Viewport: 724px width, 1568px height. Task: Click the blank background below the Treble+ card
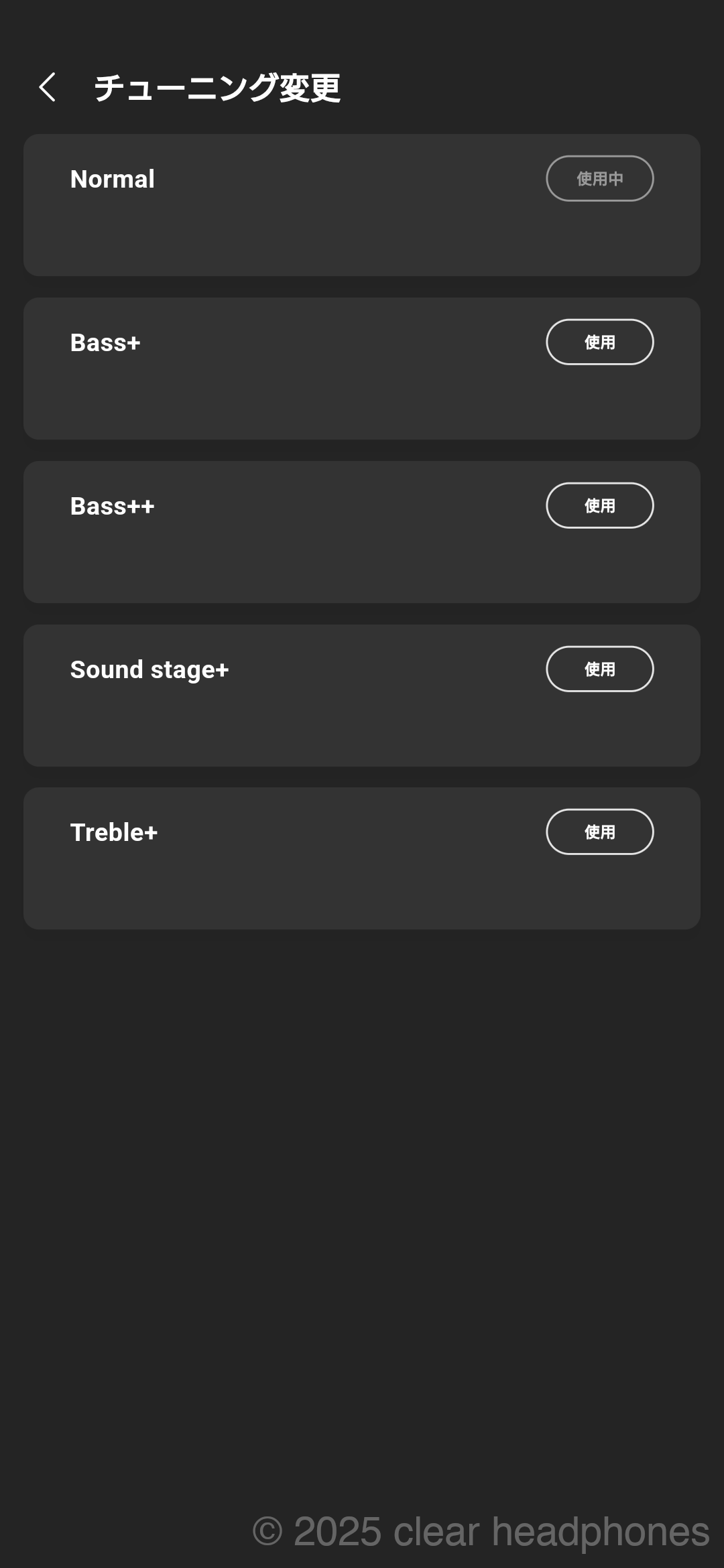pyautogui.click(x=362, y=1173)
